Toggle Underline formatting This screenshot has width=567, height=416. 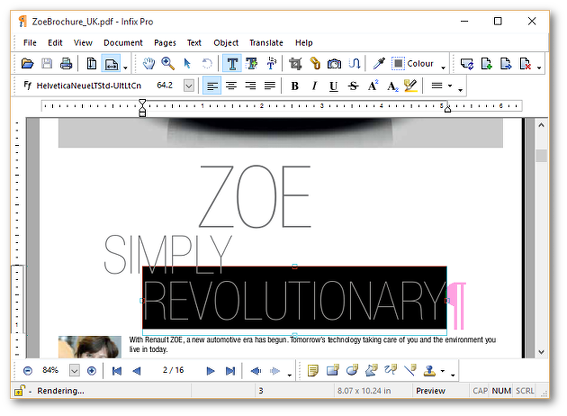(x=333, y=86)
